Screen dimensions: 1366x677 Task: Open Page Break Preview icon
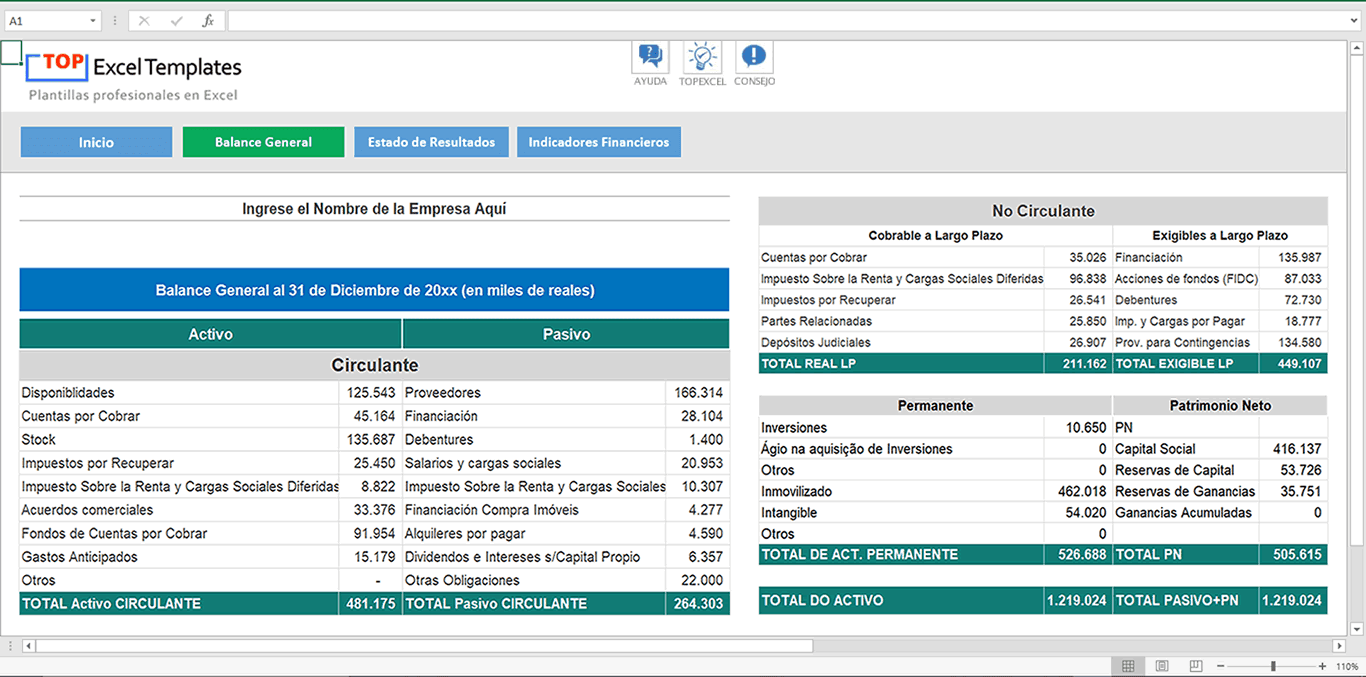pyautogui.click(x=1193, y=666)
